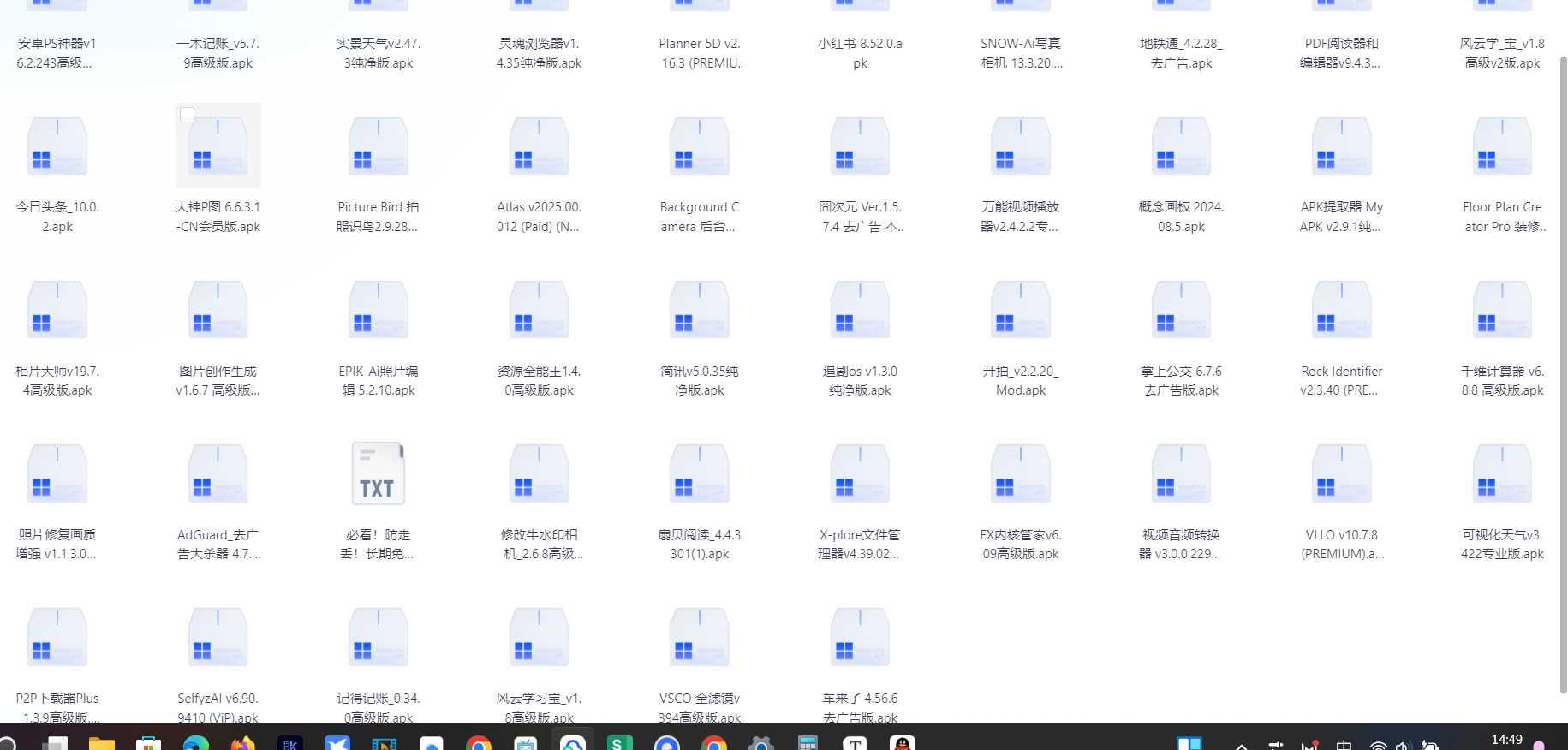Select the 可视化天气v3.422专业版.apk icon
This screenshot has width=1568, height=750.
pos(1502,473)
